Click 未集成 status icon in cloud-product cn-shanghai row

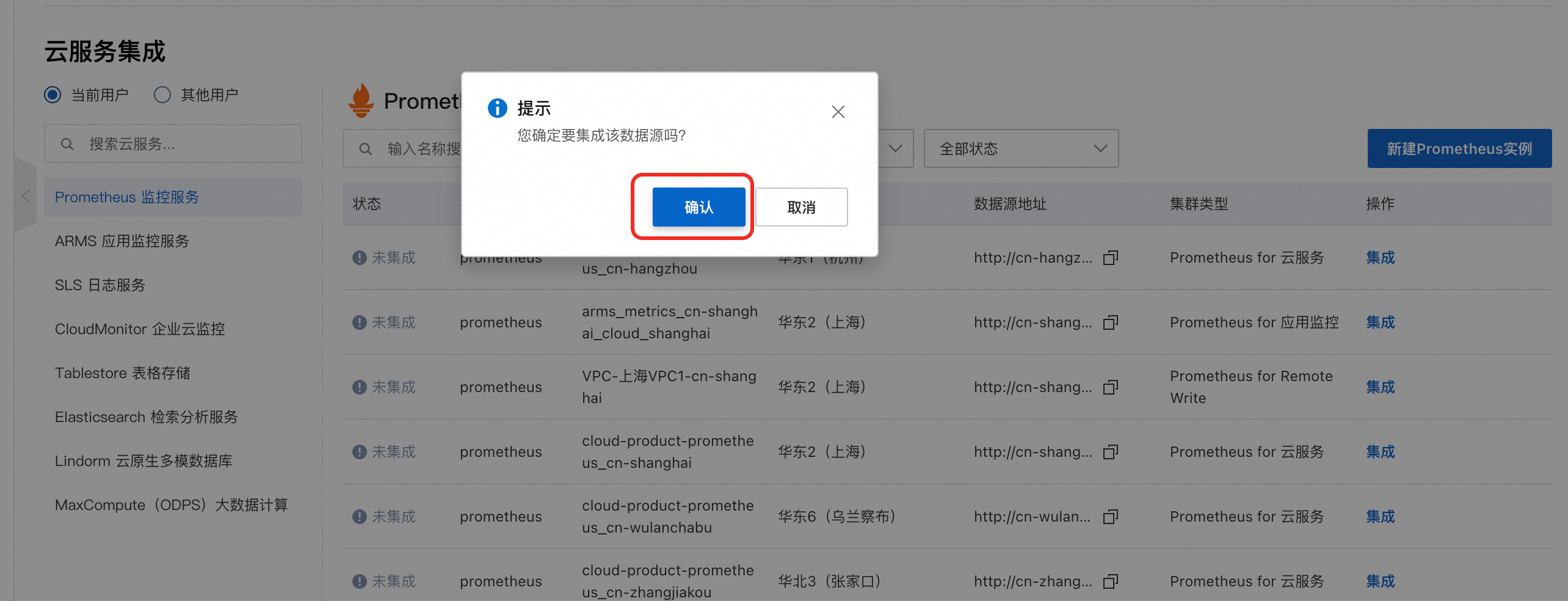point(360,452)
